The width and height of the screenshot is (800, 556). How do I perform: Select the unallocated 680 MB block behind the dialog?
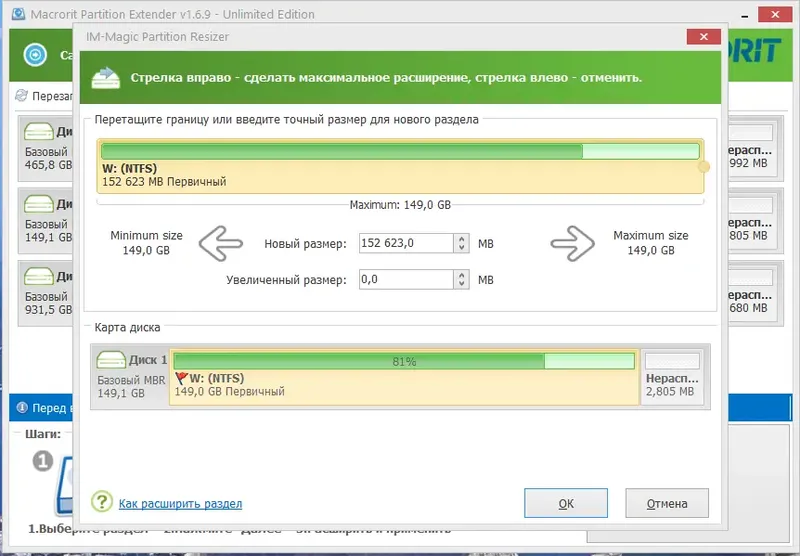pos(753,293)
